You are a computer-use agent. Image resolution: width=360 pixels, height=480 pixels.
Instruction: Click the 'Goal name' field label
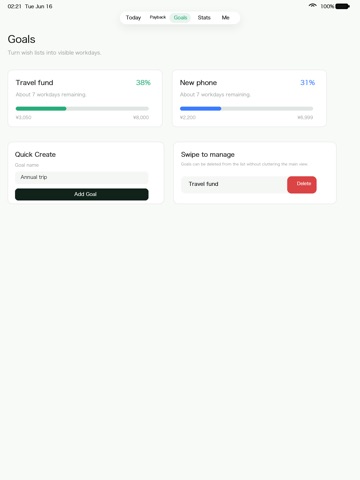click(x=27, y=165)
